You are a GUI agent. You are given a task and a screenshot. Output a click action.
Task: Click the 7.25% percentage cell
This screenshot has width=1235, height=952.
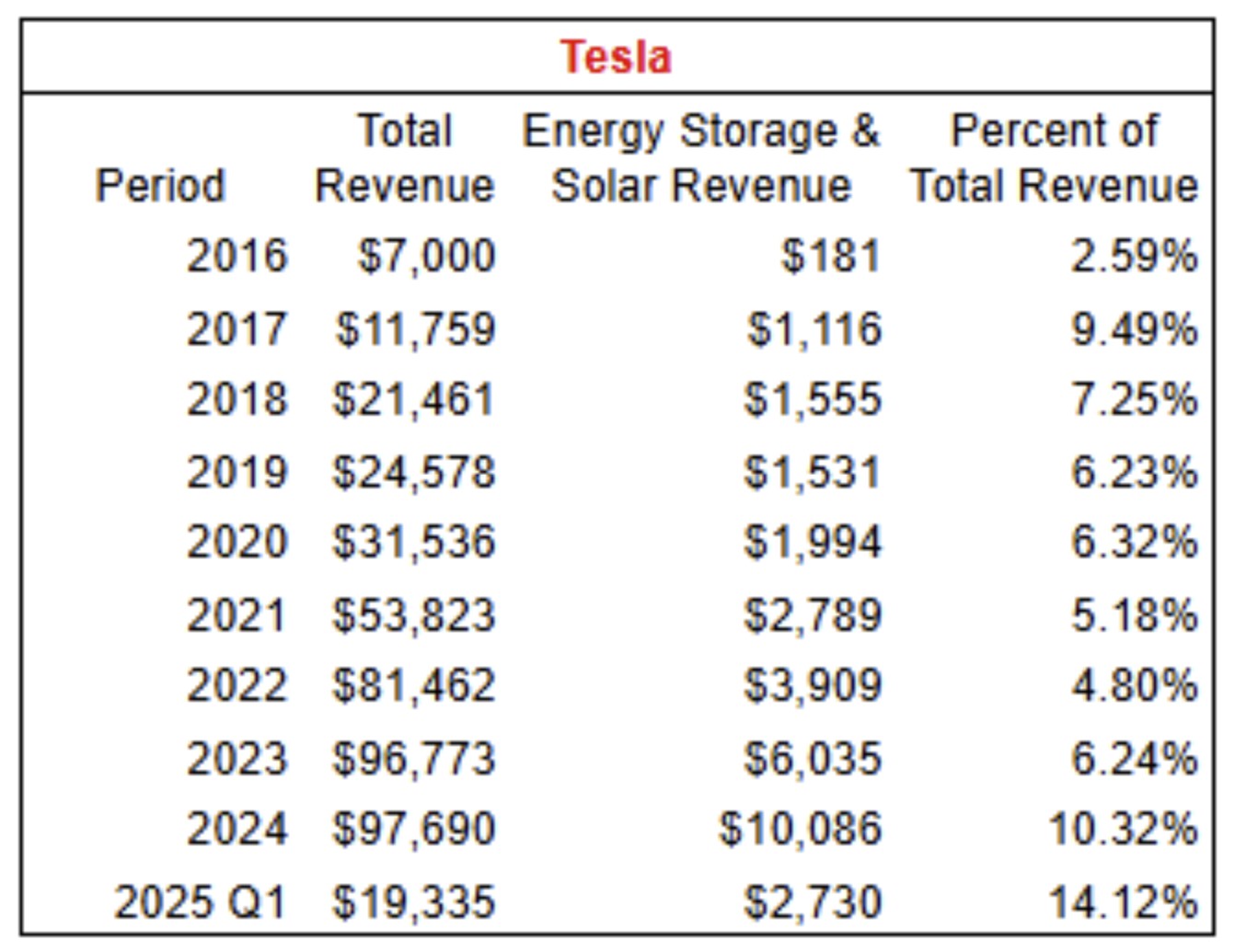click(1135, 399)
